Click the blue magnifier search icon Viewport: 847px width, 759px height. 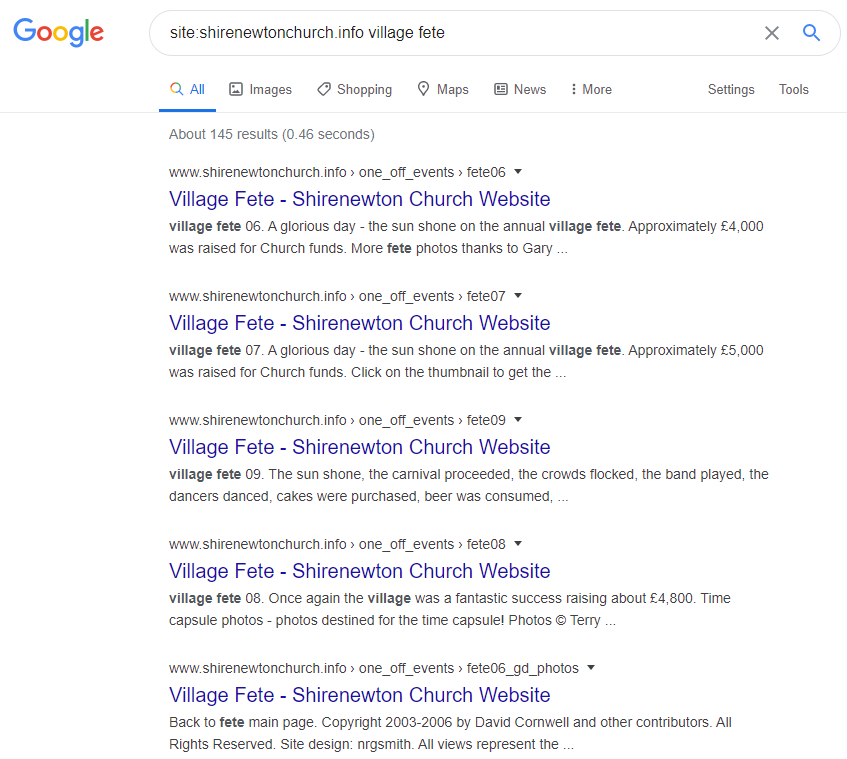(811, 33)
